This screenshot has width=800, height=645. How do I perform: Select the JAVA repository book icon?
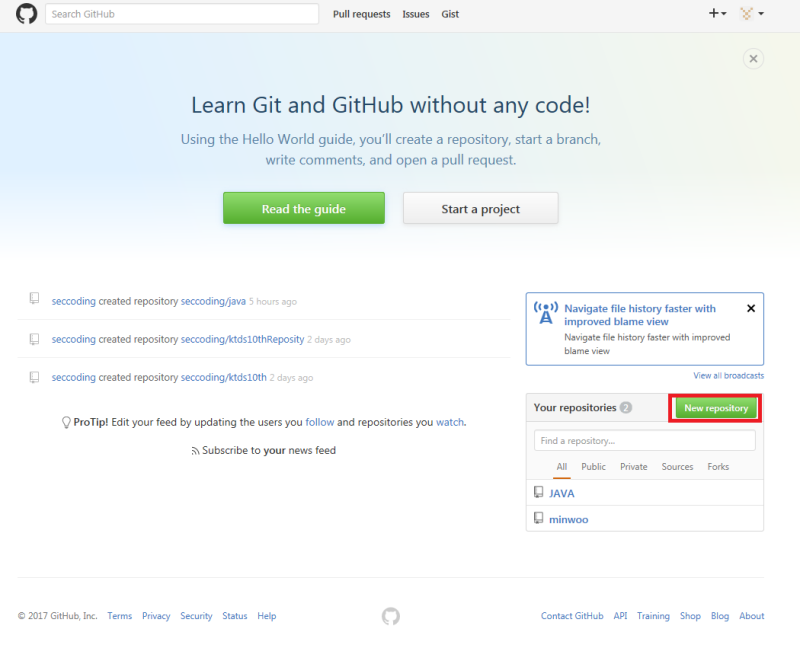click(x=539, y=492)
